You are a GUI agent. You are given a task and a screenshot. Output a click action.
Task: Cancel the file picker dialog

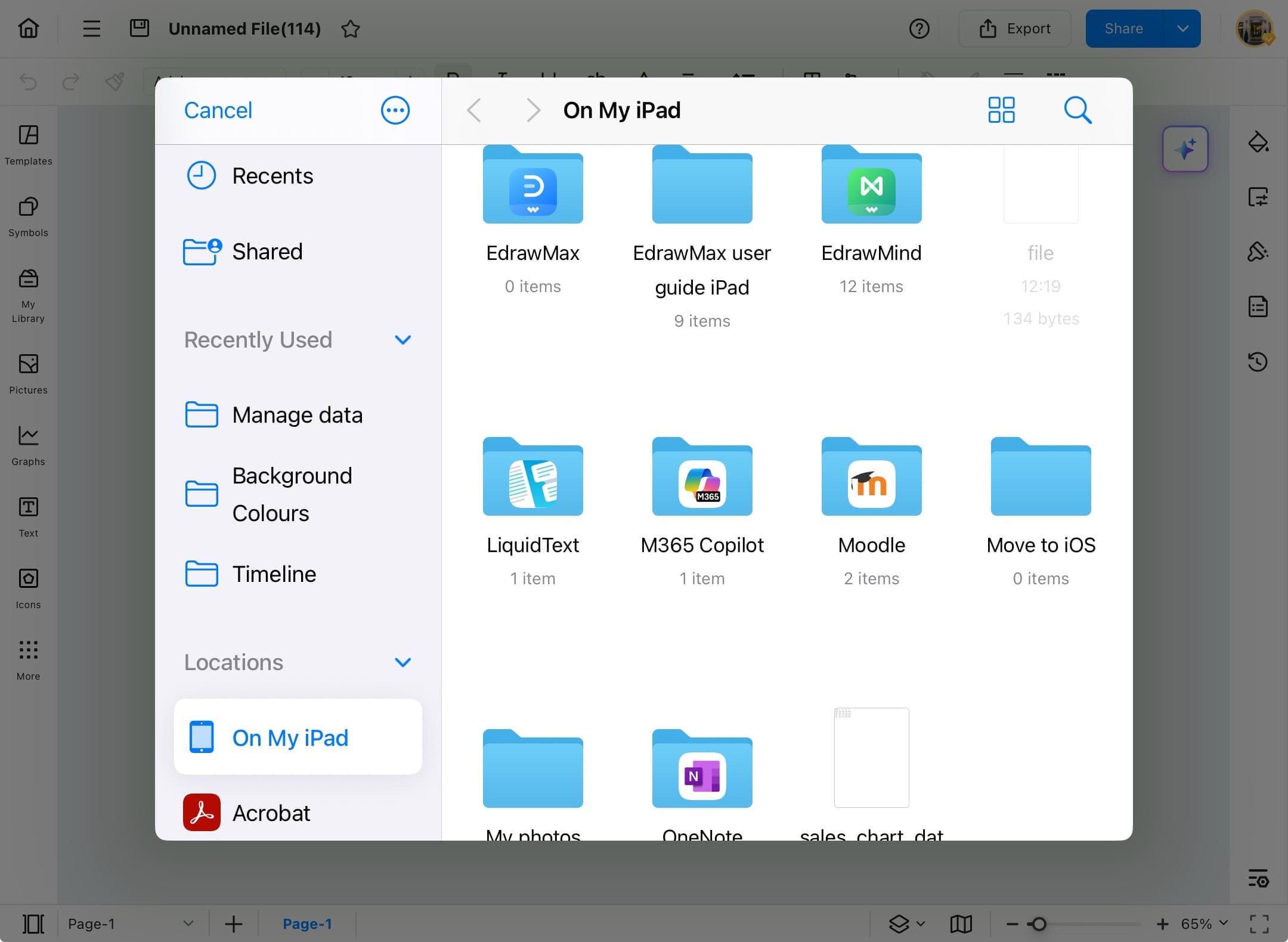tap(218, 110)
